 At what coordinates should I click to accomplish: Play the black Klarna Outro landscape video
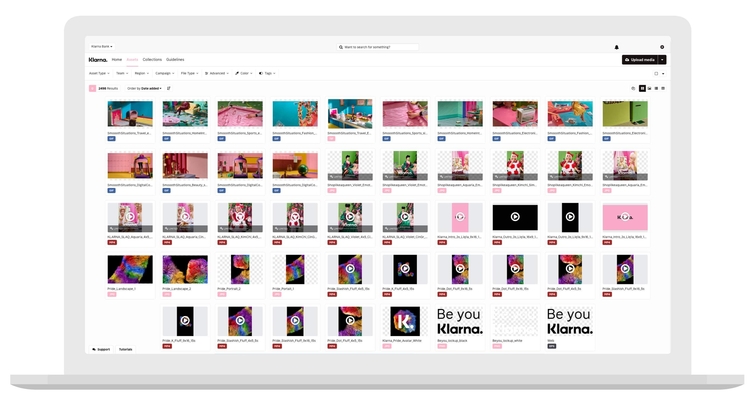point(515,217)
